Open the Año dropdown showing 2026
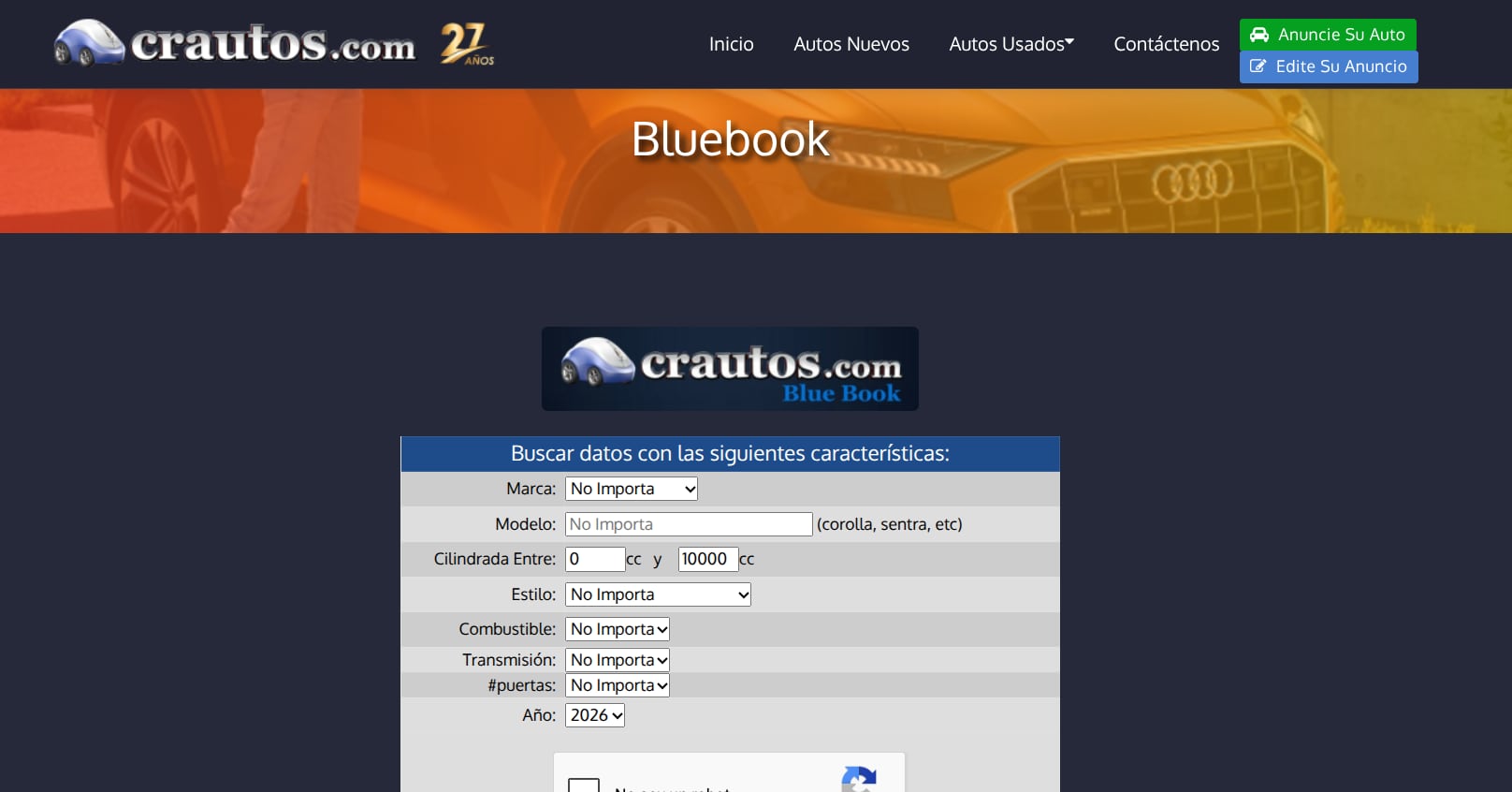 [595, 715]
